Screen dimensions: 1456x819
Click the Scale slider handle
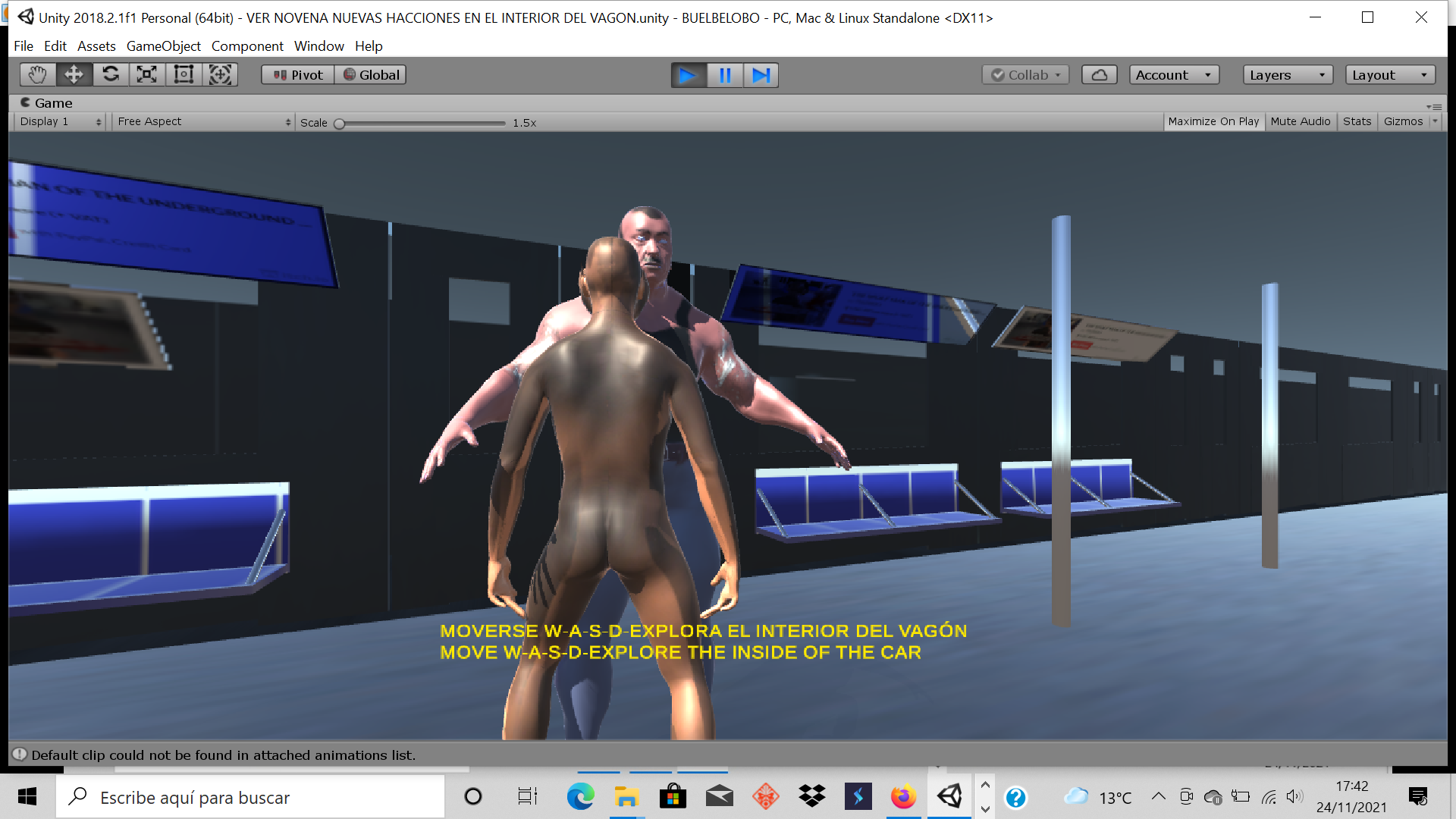pyautogui.click(x=340, y=124)
